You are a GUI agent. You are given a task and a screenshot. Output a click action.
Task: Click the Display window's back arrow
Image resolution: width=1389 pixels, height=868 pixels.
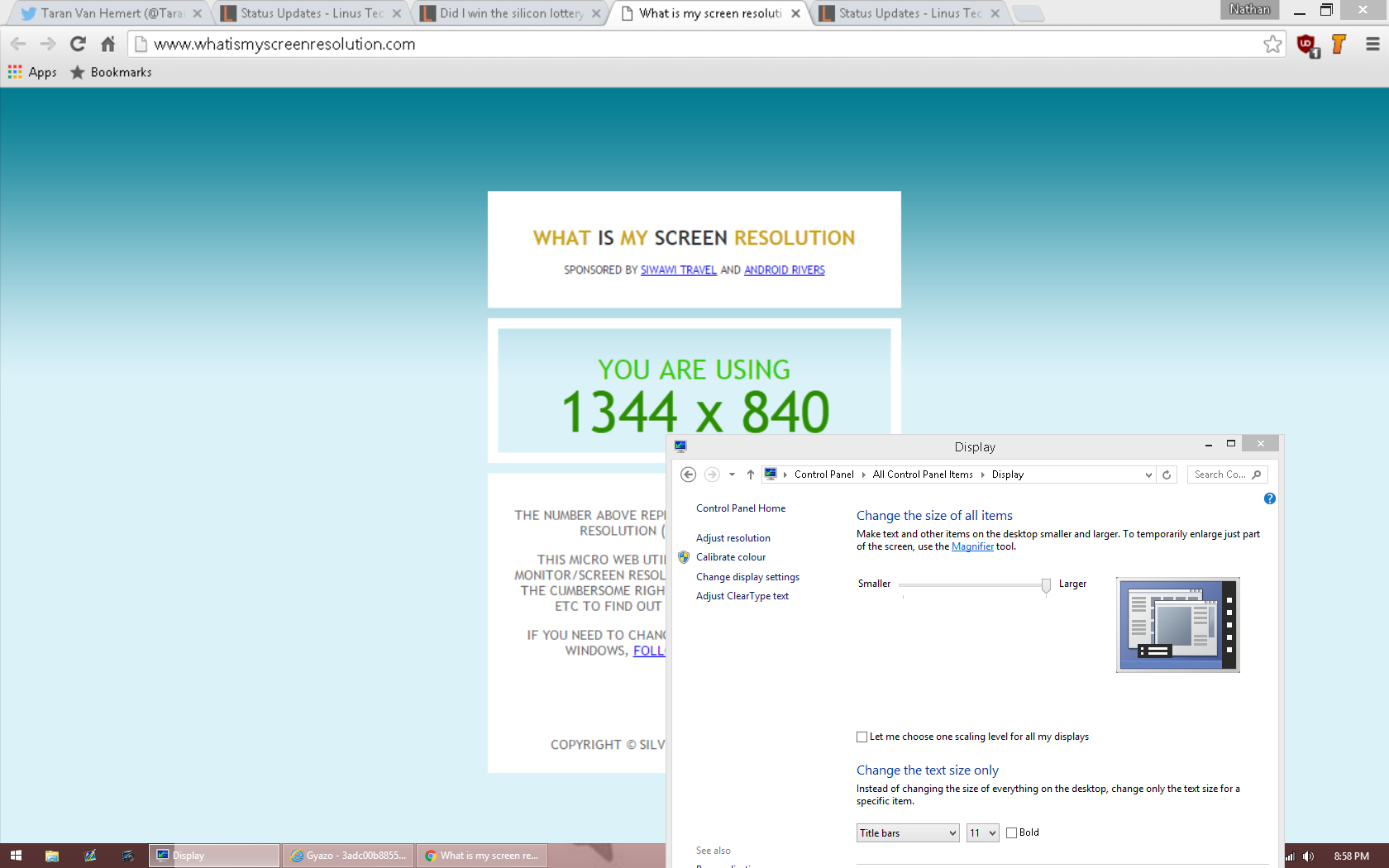coord(688,475)
